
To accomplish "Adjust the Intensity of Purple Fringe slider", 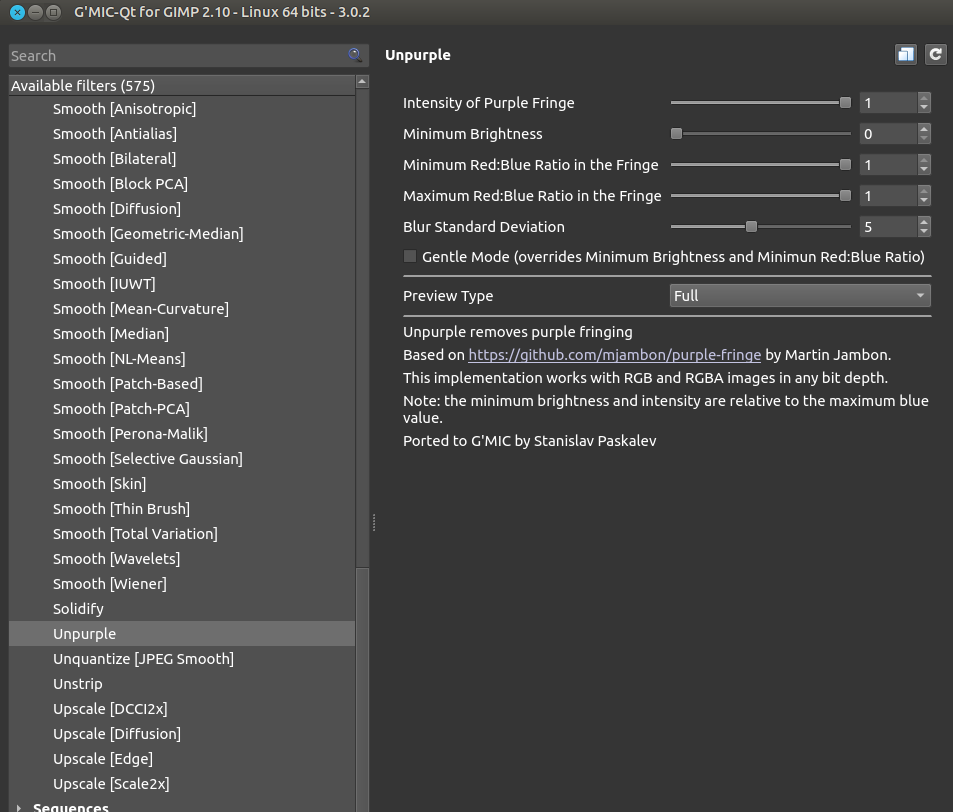I will 760,103.
